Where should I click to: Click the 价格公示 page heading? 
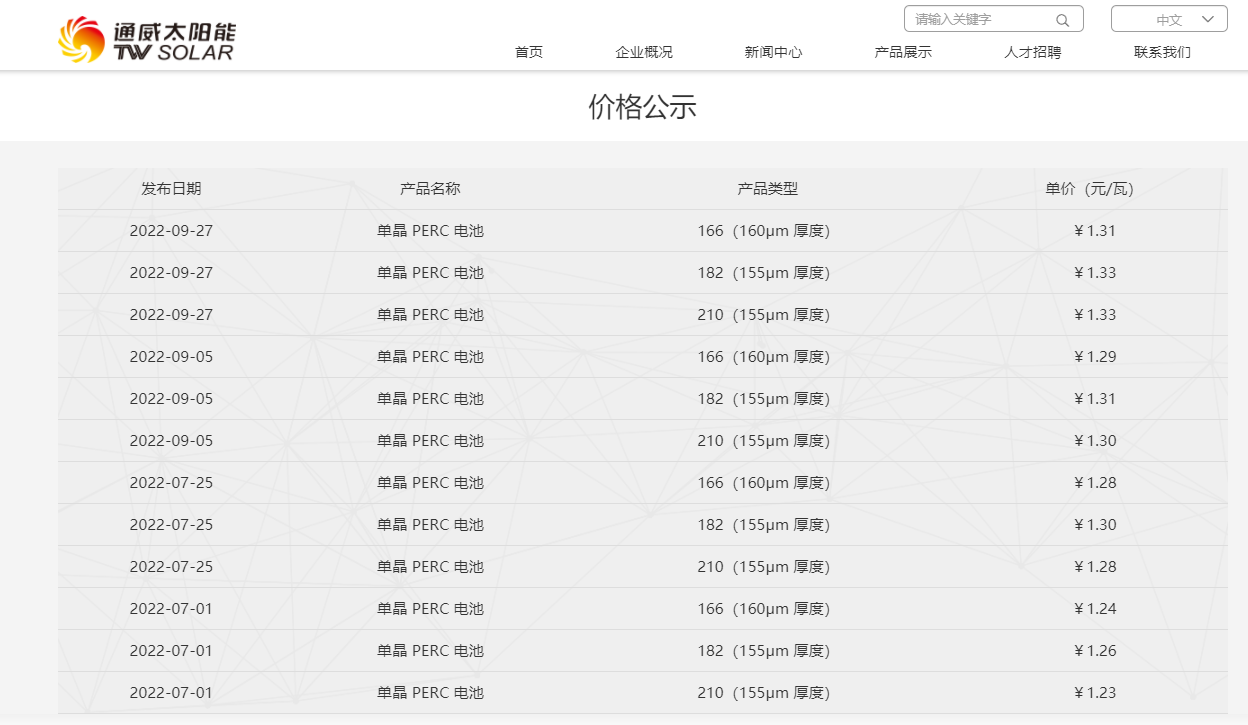click(x=642, y=107)
